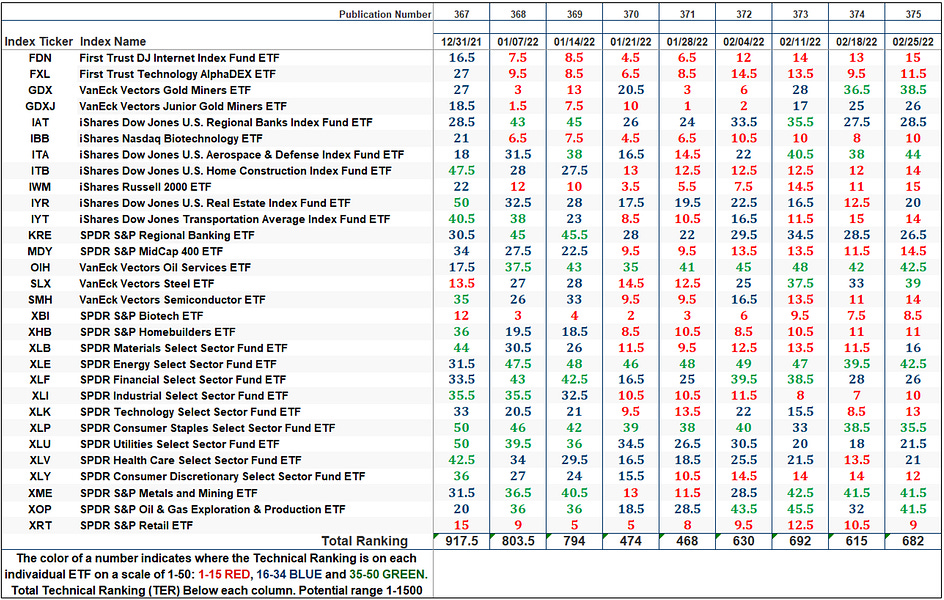Screen dimensions: 944x600
Task: Select XLV value 42.5 for 12/31/21
Action: (462, 460)
